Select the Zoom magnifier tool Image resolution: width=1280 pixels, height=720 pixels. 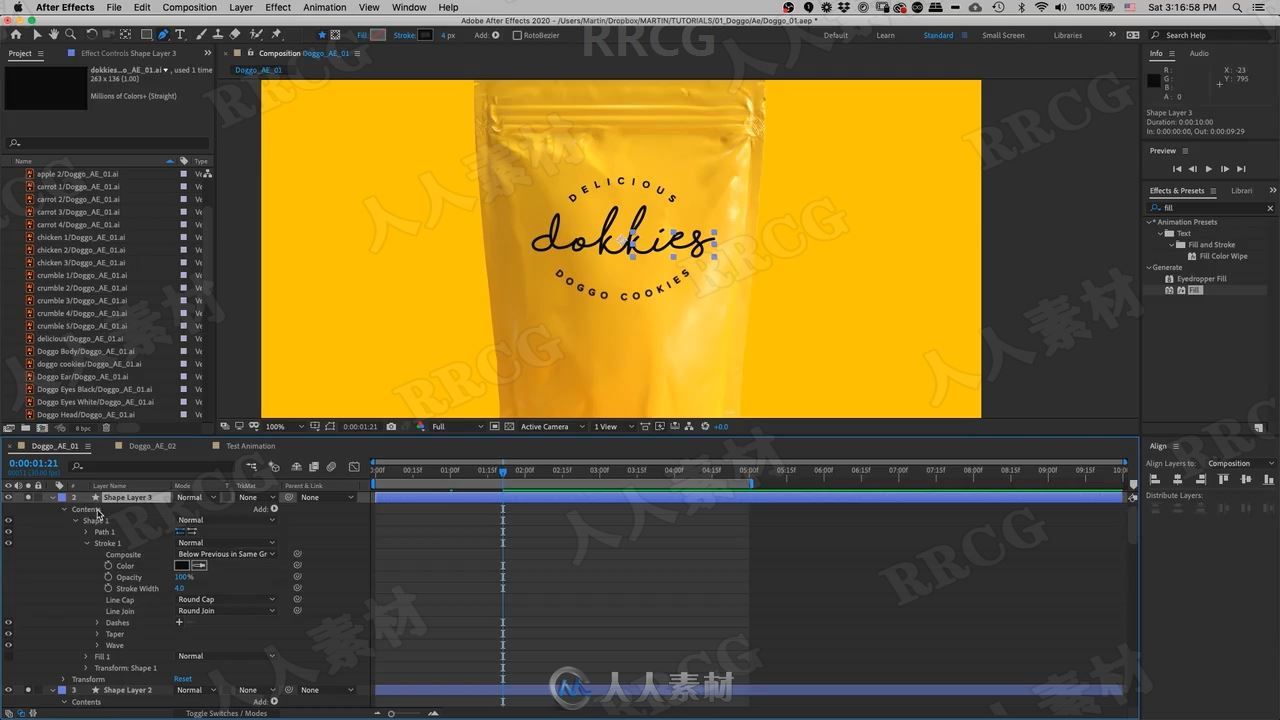click(x=70, y=34)
